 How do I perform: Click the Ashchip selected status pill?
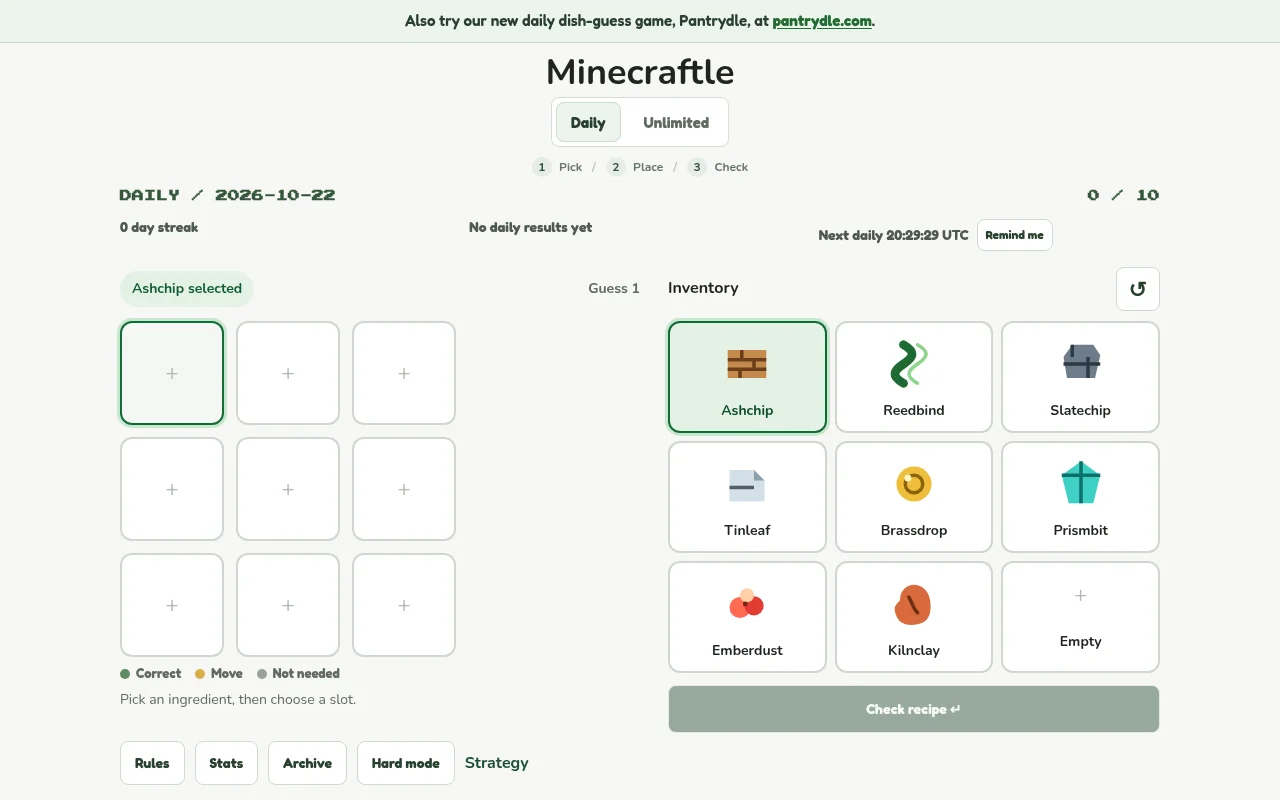click(x=187, y=289)
